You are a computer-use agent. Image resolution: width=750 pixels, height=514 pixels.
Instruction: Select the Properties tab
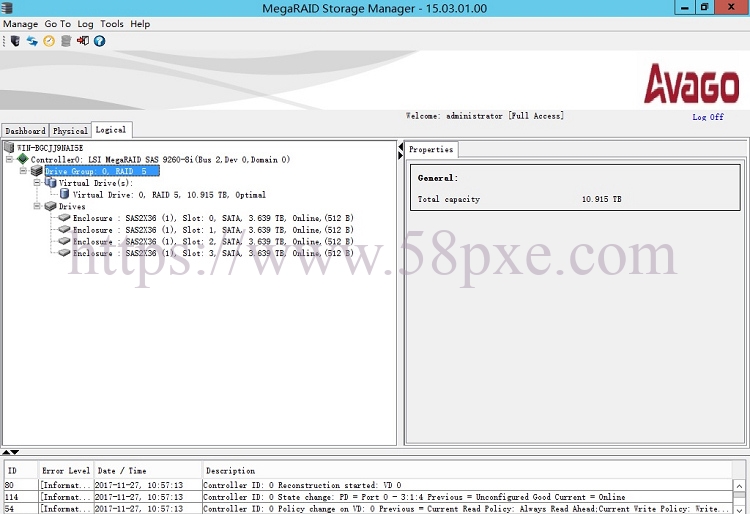click(x=431, y=149)
